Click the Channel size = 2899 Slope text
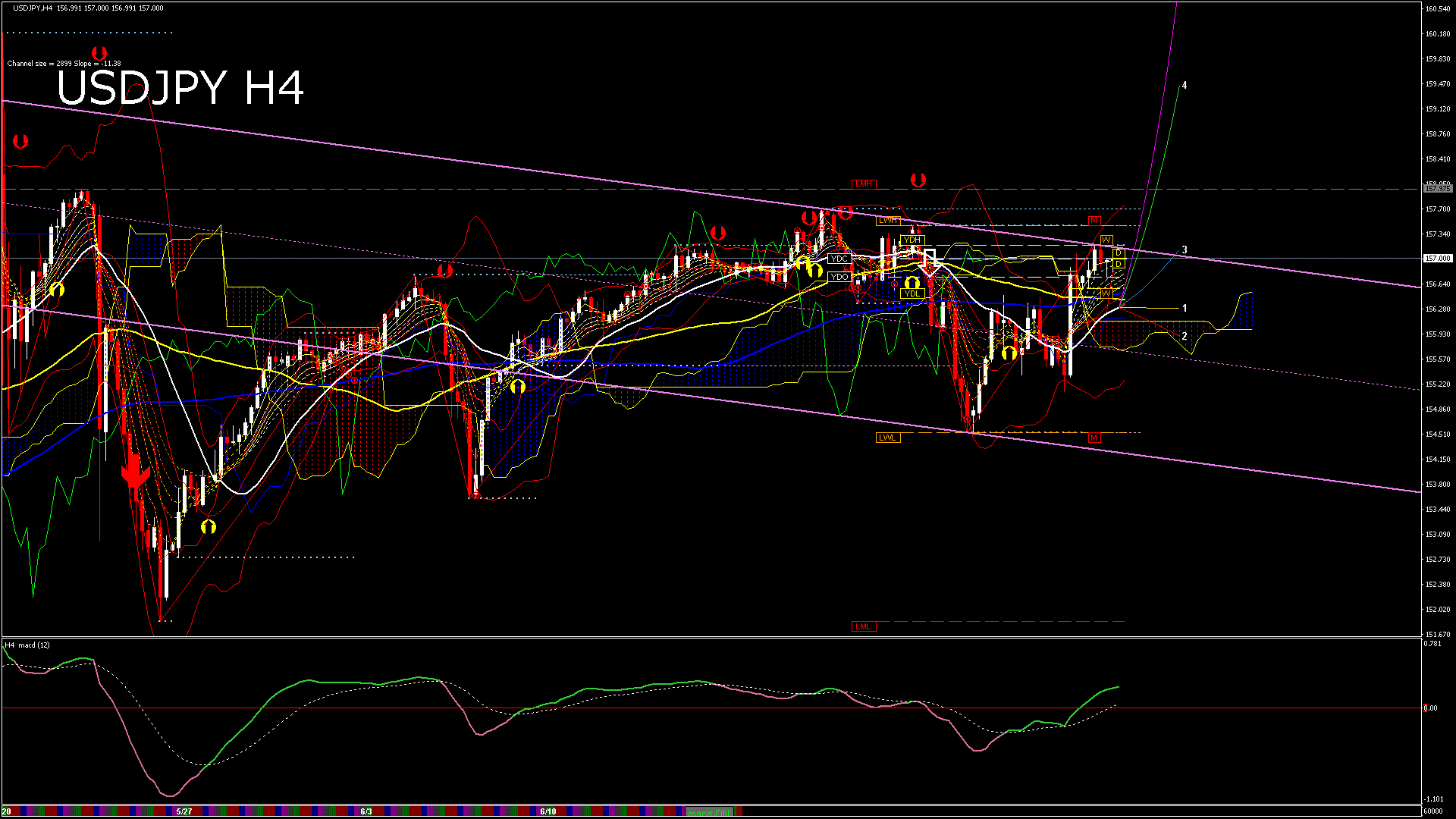The image size is (1456, 819). click(x=64, y=64)
